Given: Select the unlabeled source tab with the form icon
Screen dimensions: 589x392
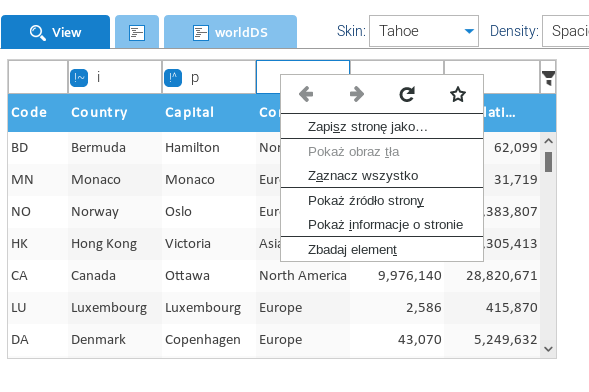Looking at the screenshot, I should [137, 32].
